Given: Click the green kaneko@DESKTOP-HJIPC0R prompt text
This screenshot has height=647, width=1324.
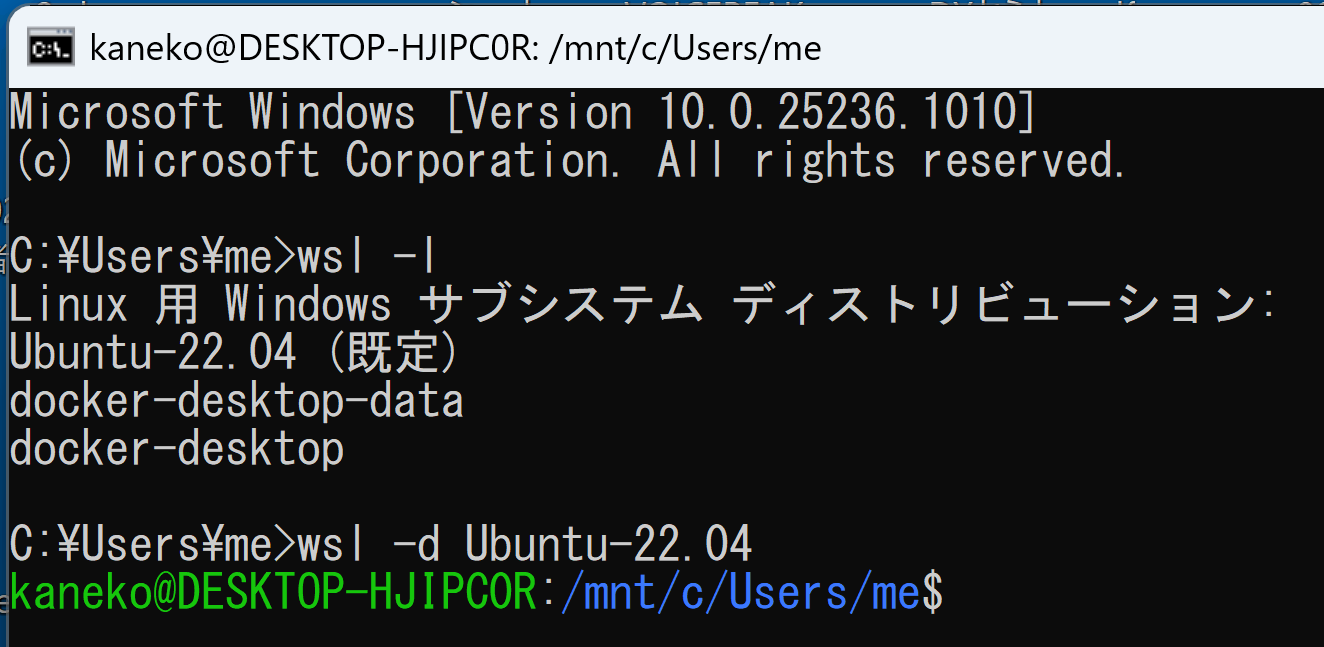Looking at the screenshot, I should [x=274, y=594].
